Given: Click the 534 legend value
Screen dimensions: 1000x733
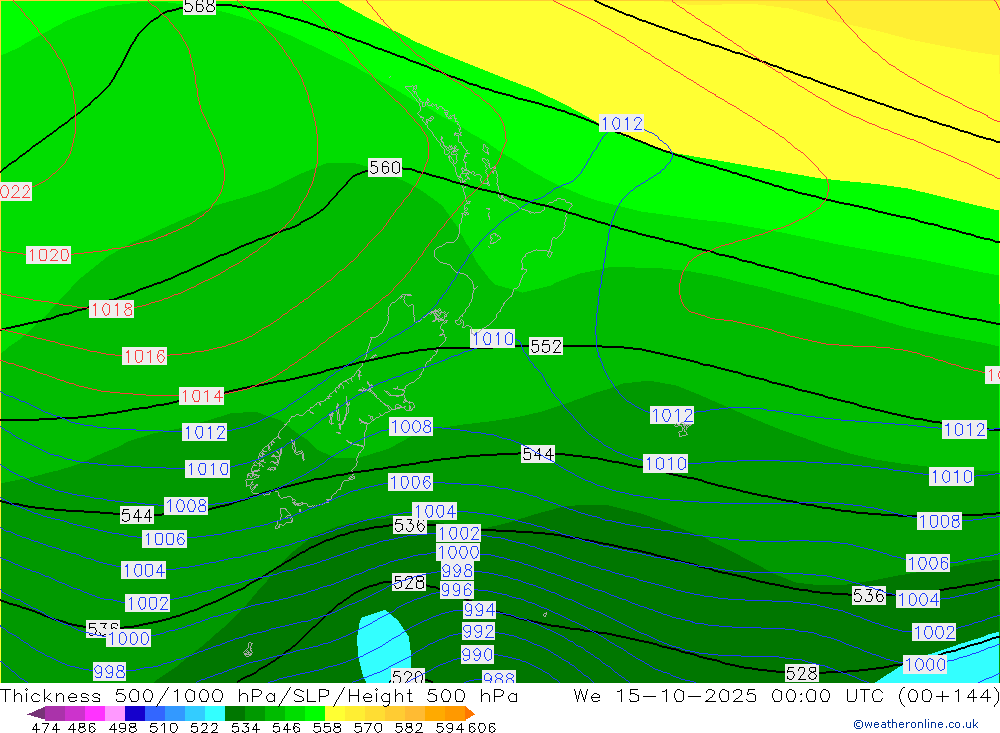Looking at the screenshot, I should pos(246,727).
